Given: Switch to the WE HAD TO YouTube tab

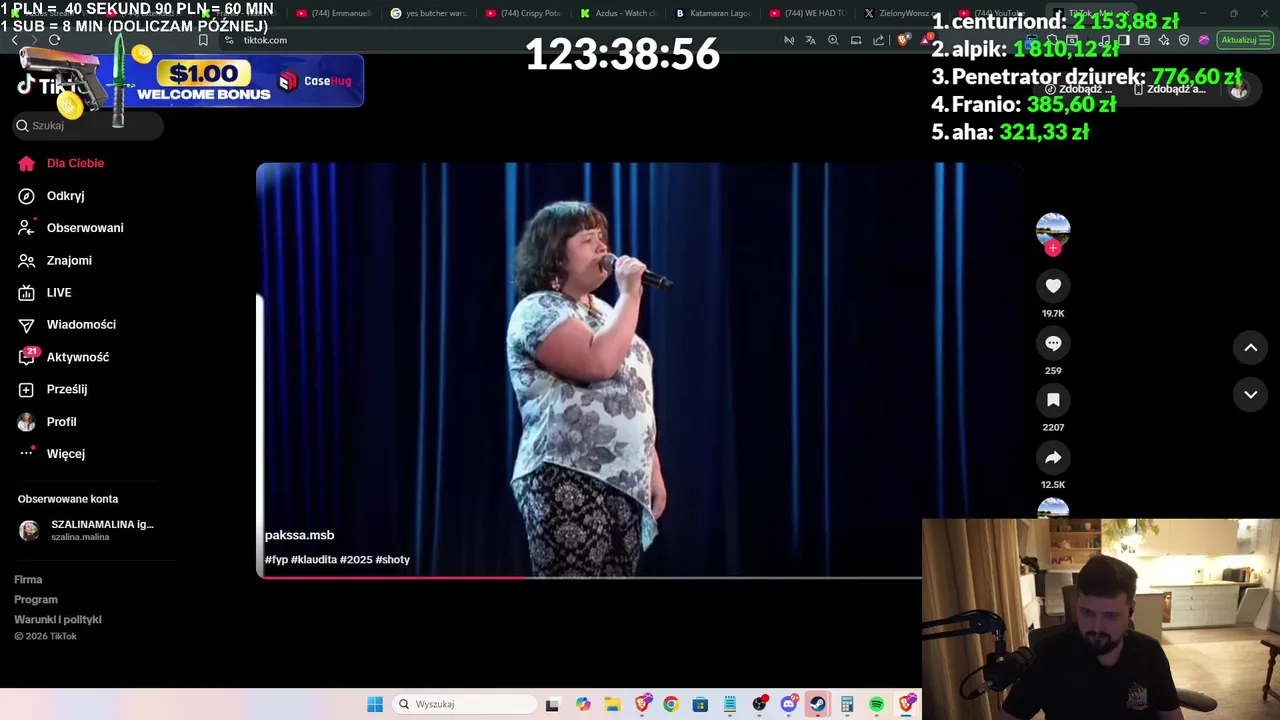Looking at the screenshot, I should pyautogui.click(x=808, y=13).
